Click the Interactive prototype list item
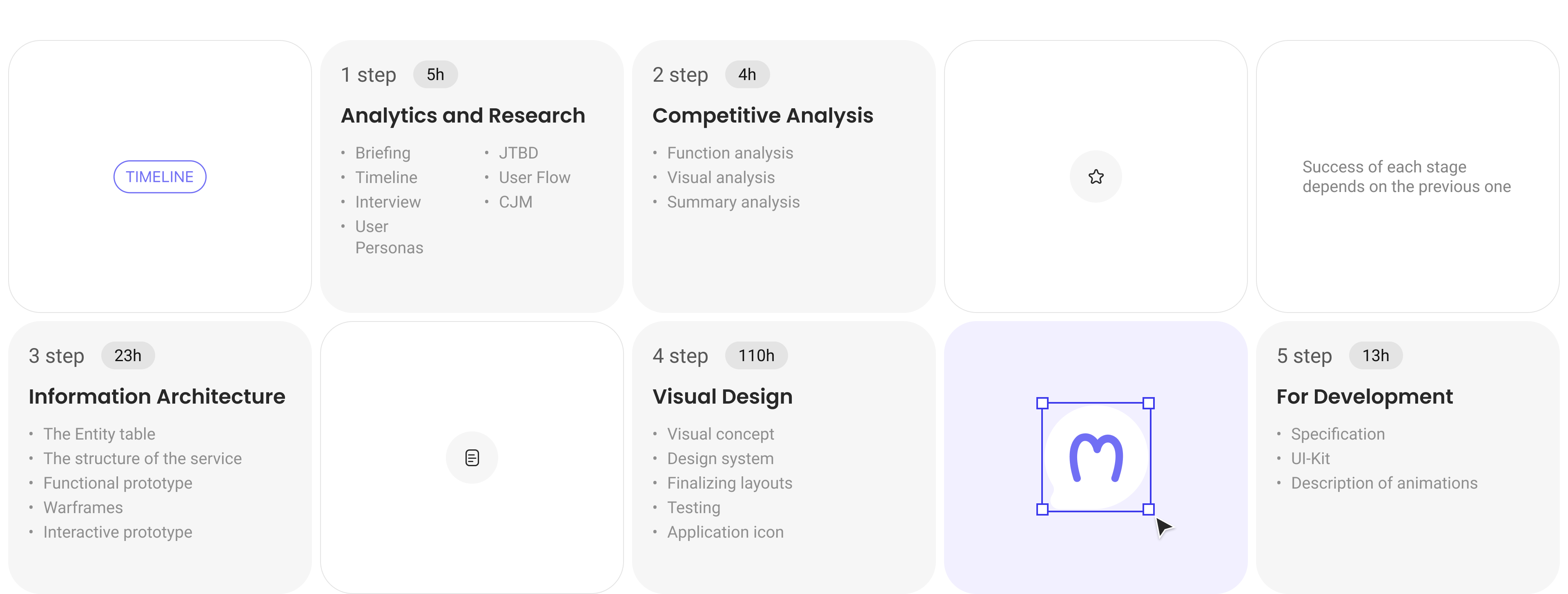 118,532
